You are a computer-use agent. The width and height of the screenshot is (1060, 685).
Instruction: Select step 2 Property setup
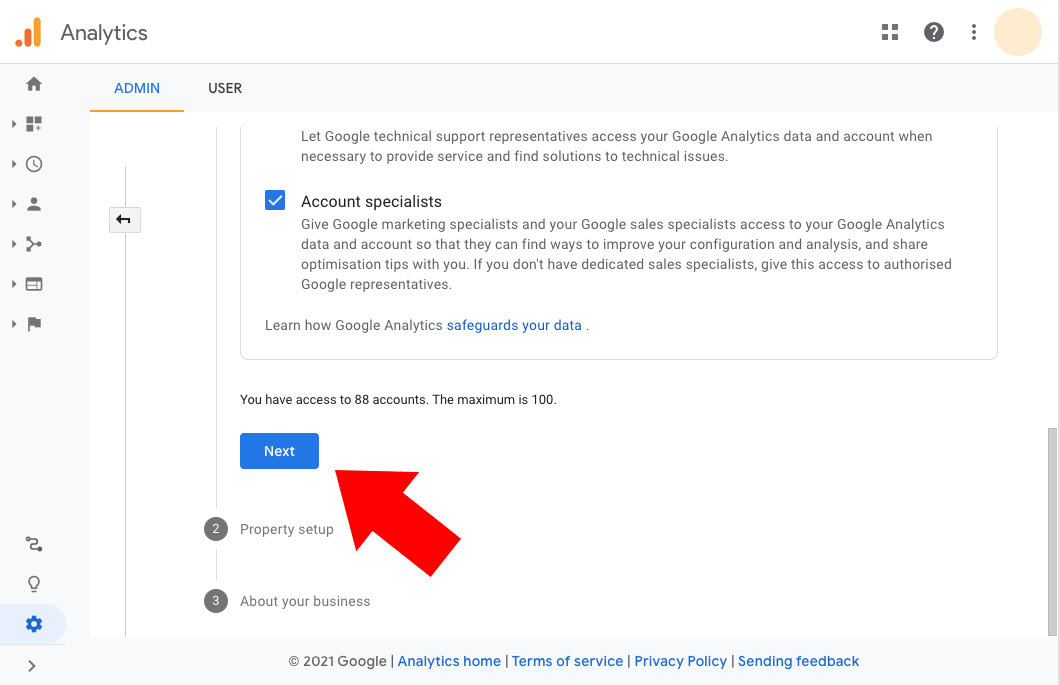pos(269,529)
